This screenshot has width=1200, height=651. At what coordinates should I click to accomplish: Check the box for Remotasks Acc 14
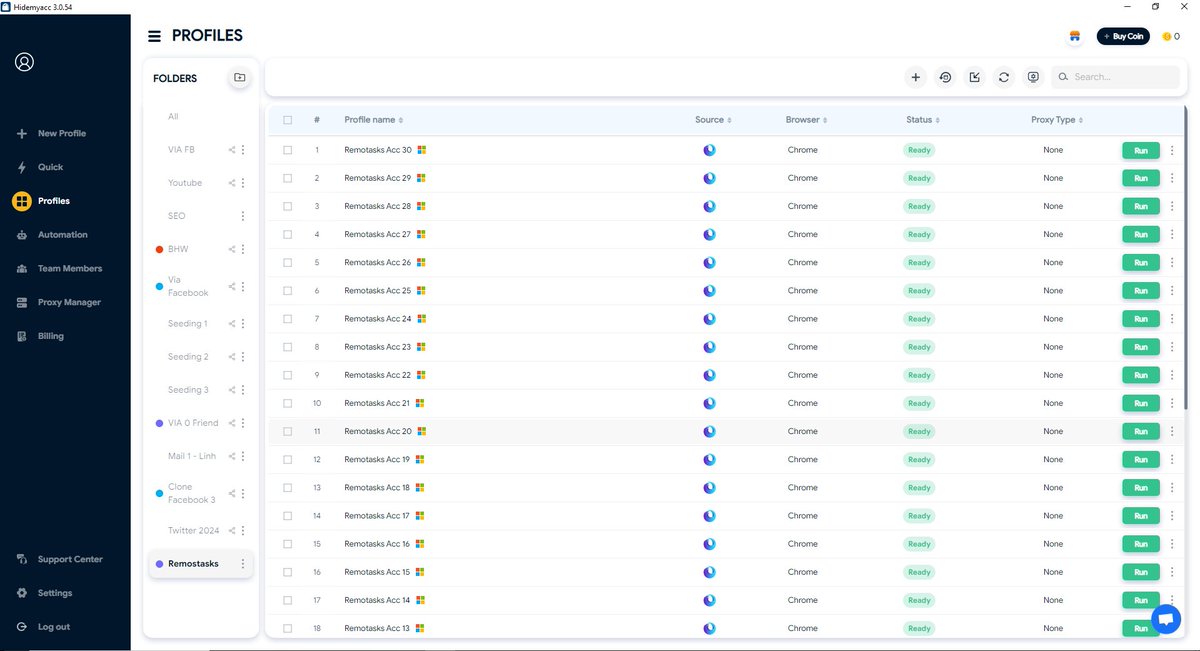tap(288, 600)
